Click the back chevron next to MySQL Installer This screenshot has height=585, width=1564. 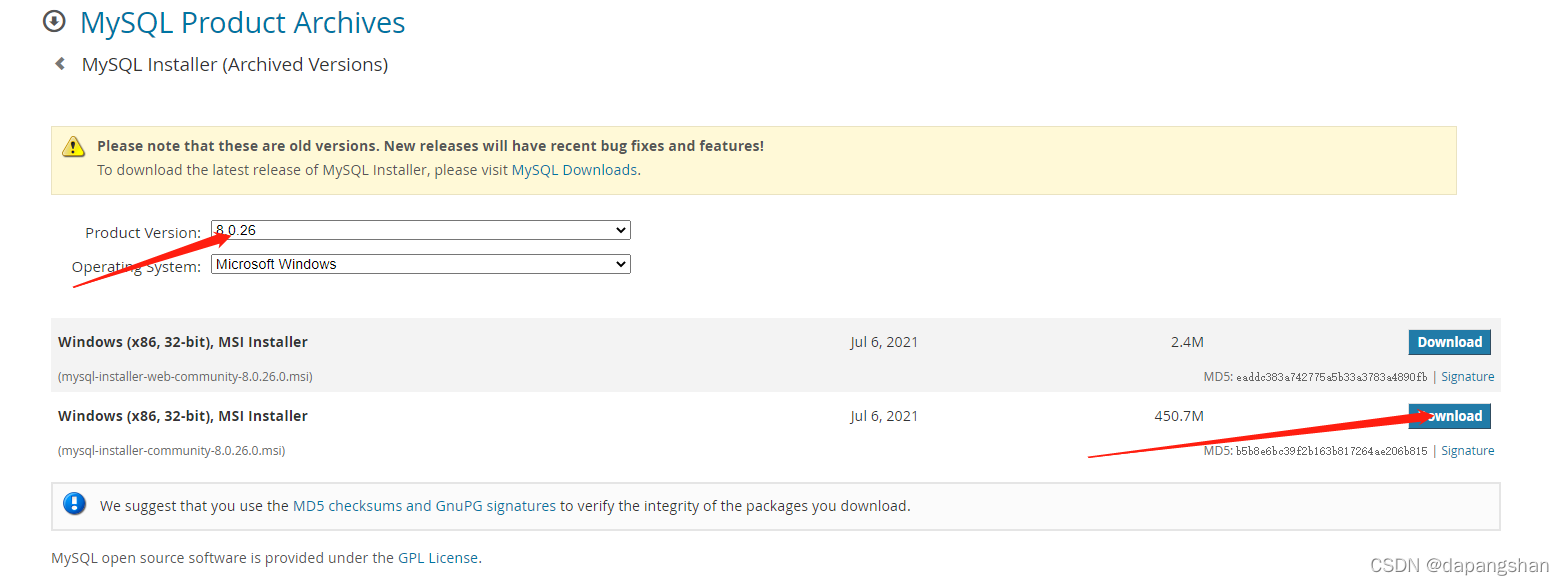(60, 64)
